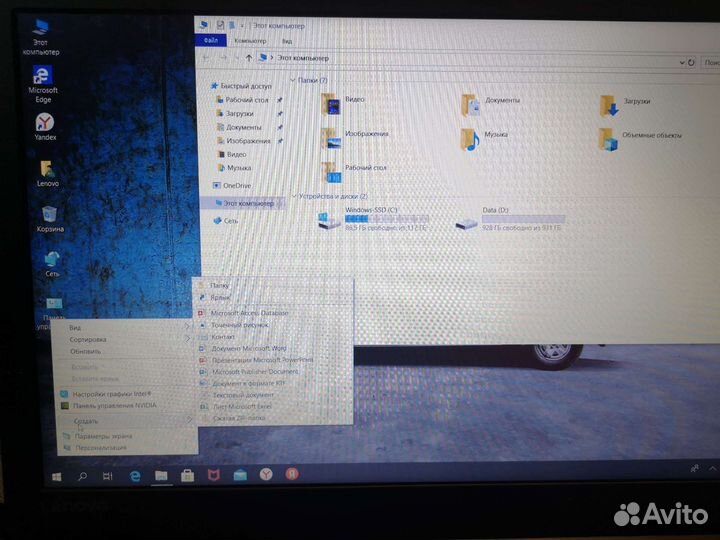Open File Explorer from taskbar
Screen dimensions: 720x540
(x=161, y=476)
